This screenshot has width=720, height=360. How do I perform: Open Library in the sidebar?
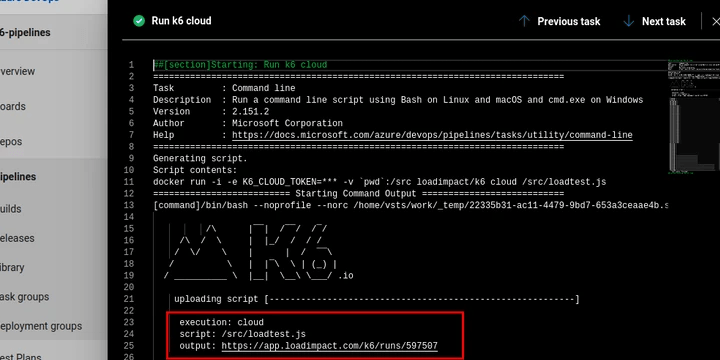point(12,267)
